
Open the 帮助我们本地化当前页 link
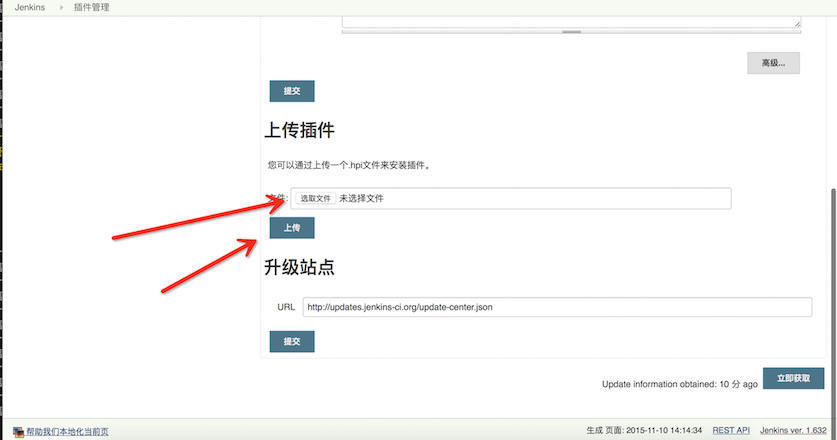tap(67, 432)
